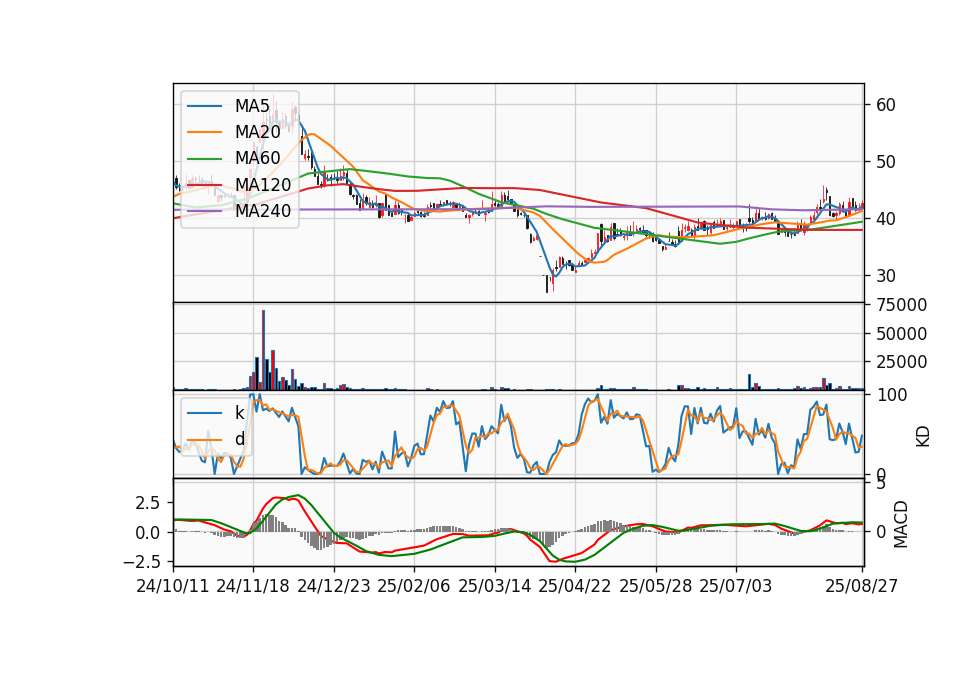
Task: Click the MACD left axis value 2.5
Action: (148, 503)
